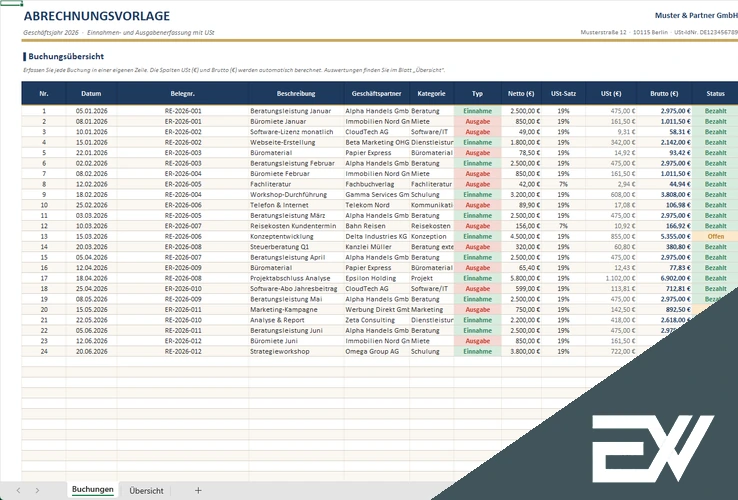
Task: Select the Workshop-Durchführung description cell
Action: click(x=296, y=194)
